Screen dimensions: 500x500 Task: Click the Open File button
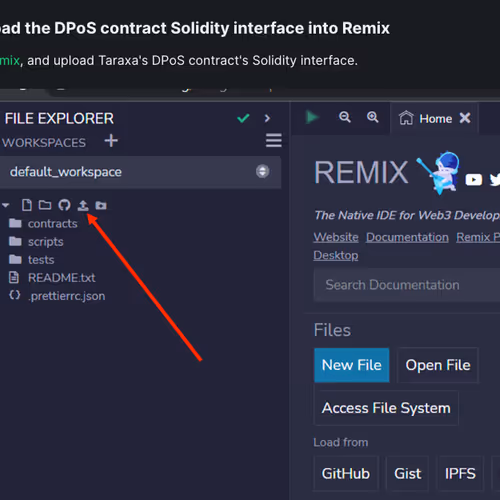pyautogui.click(x=438, y=365)
